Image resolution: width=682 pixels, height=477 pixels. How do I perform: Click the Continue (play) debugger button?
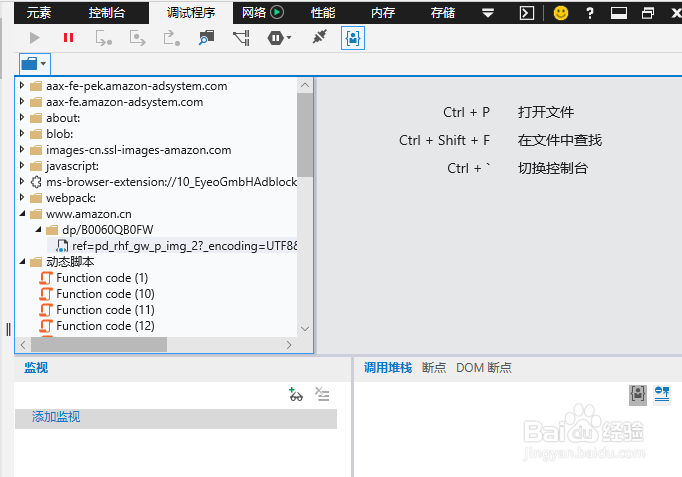tap(35, 38)
